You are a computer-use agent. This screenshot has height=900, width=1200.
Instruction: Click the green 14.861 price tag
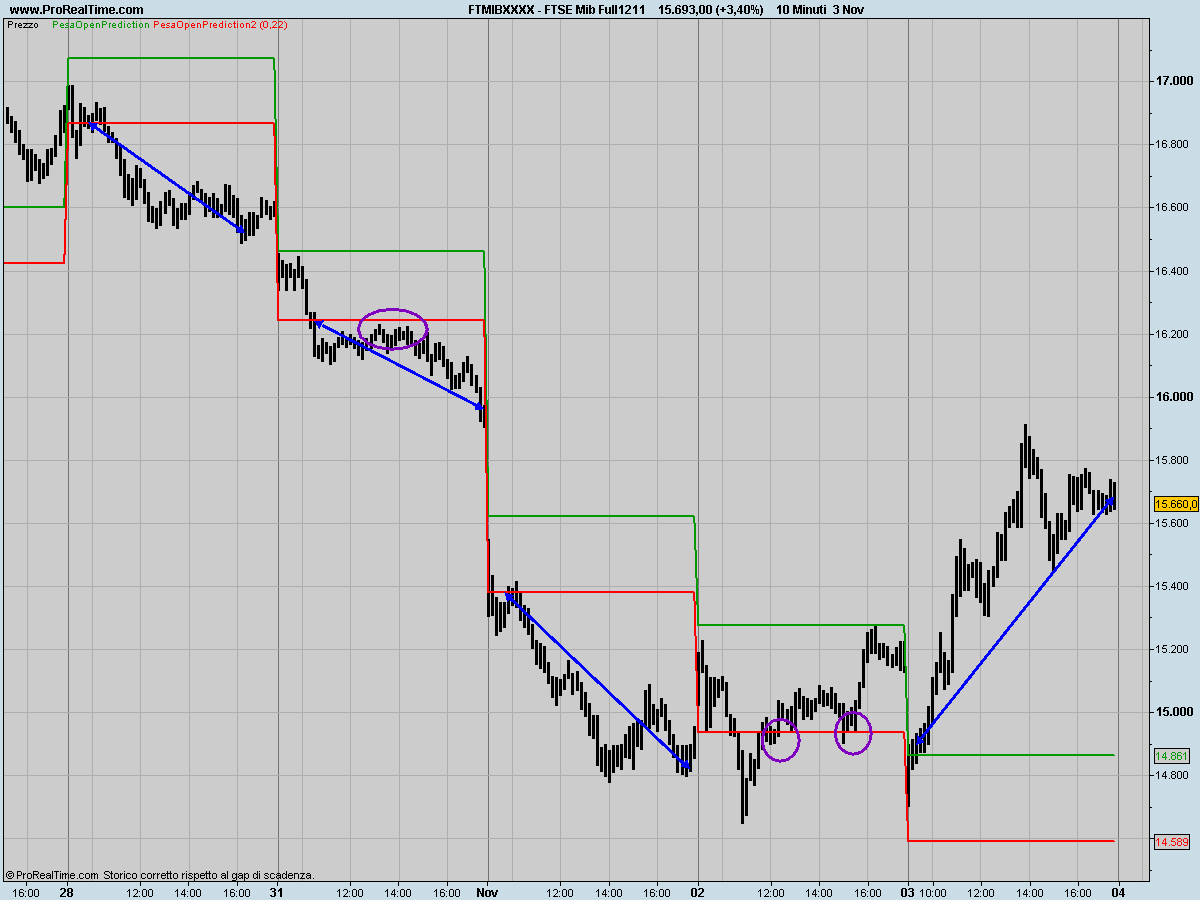click(1171, 756)
